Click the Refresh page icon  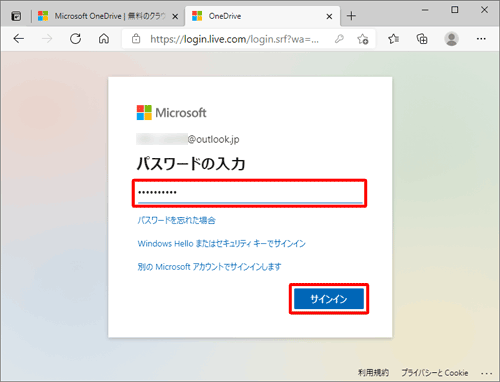76,39
